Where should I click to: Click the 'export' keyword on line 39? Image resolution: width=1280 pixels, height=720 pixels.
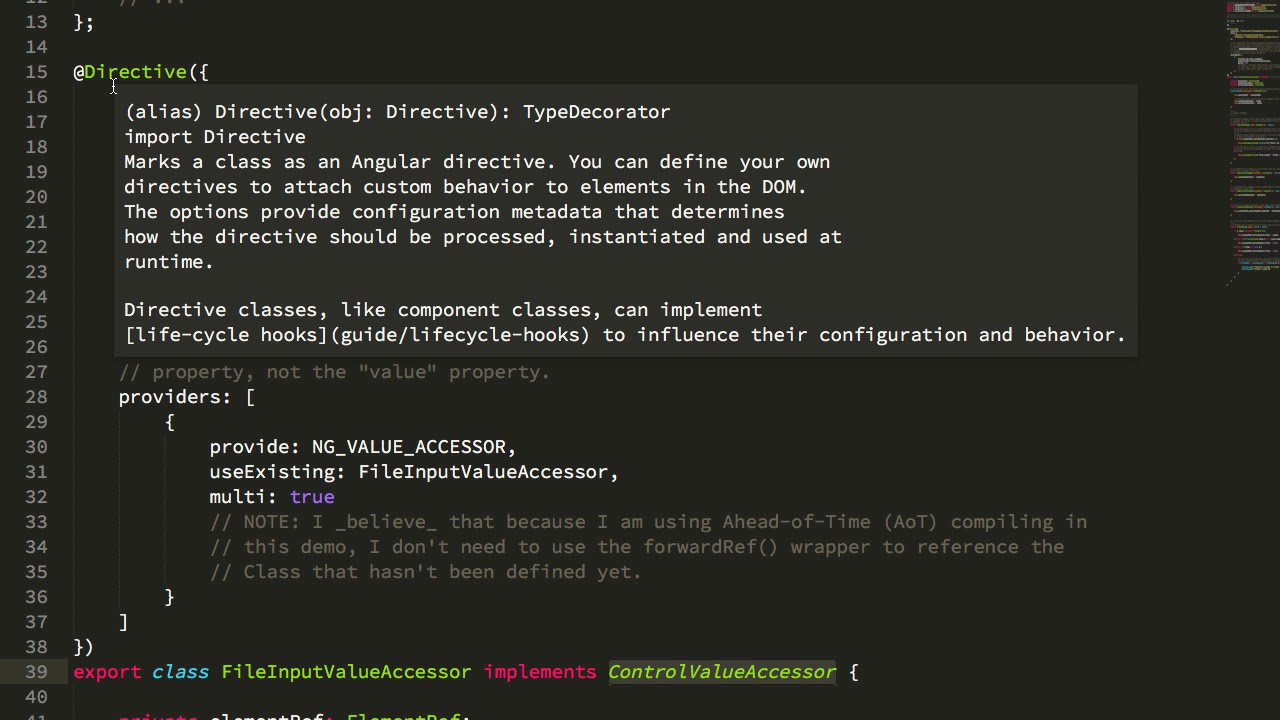coord(107,672)
